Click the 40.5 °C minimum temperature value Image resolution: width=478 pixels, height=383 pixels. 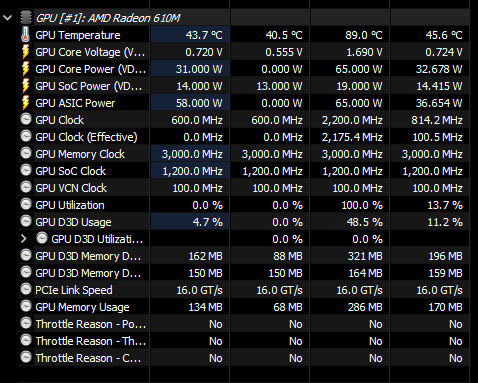coord(284,35)
